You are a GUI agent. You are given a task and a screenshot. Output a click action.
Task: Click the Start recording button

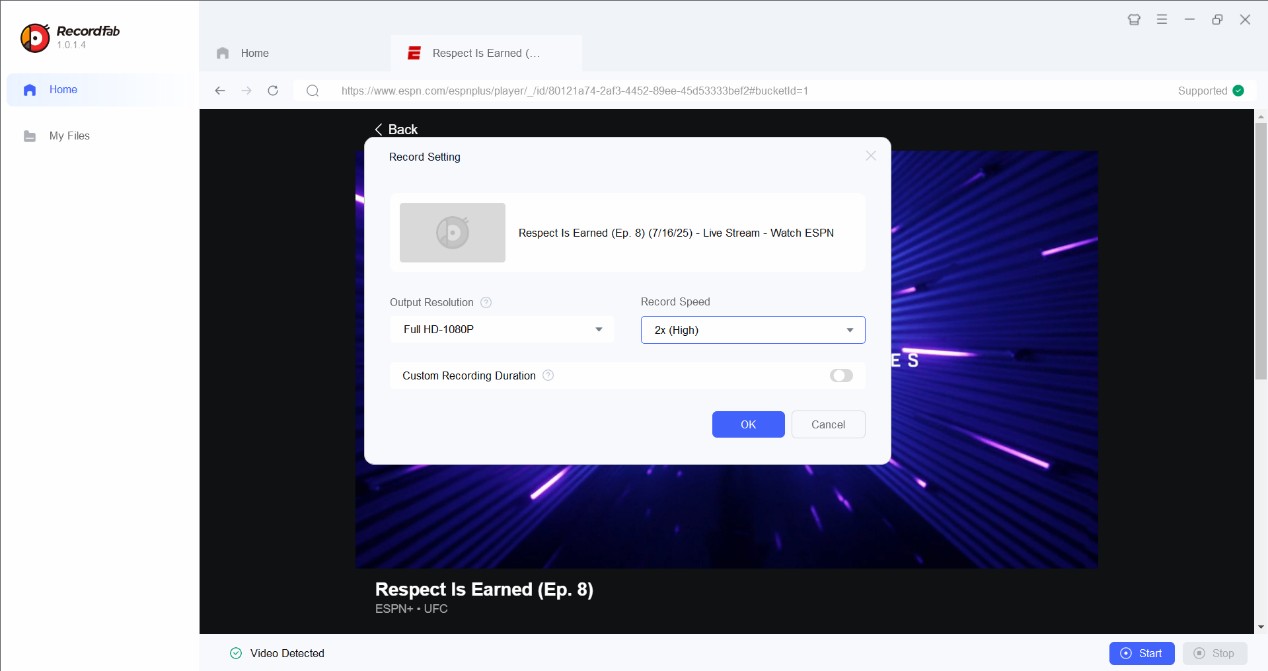tap(1142, 653)
